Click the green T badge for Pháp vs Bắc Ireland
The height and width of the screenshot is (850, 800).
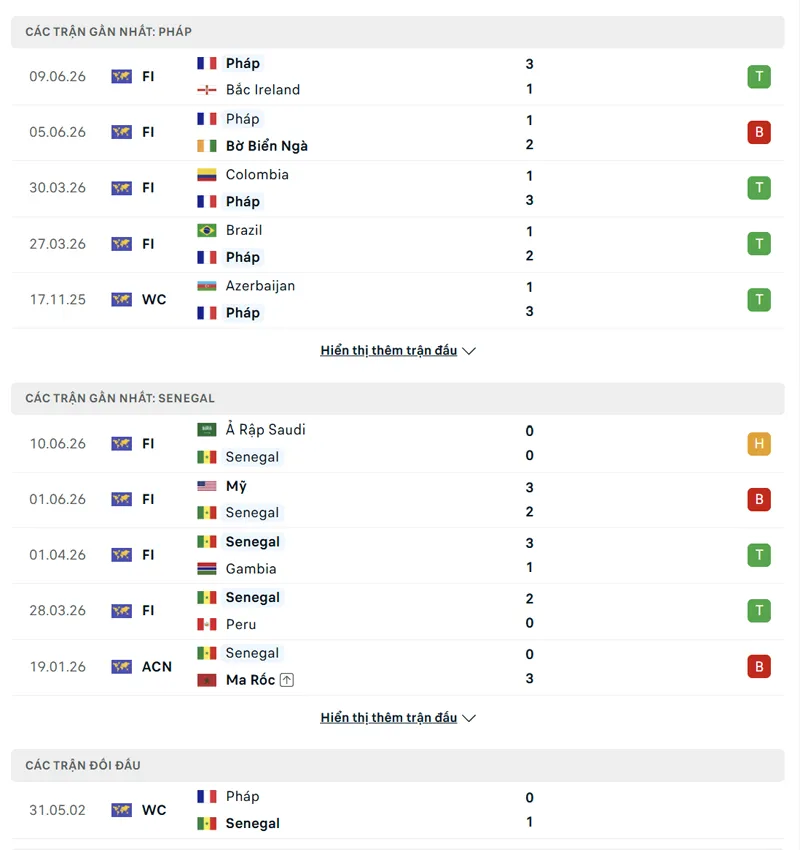pyautogui.click(x=759, y=76)
